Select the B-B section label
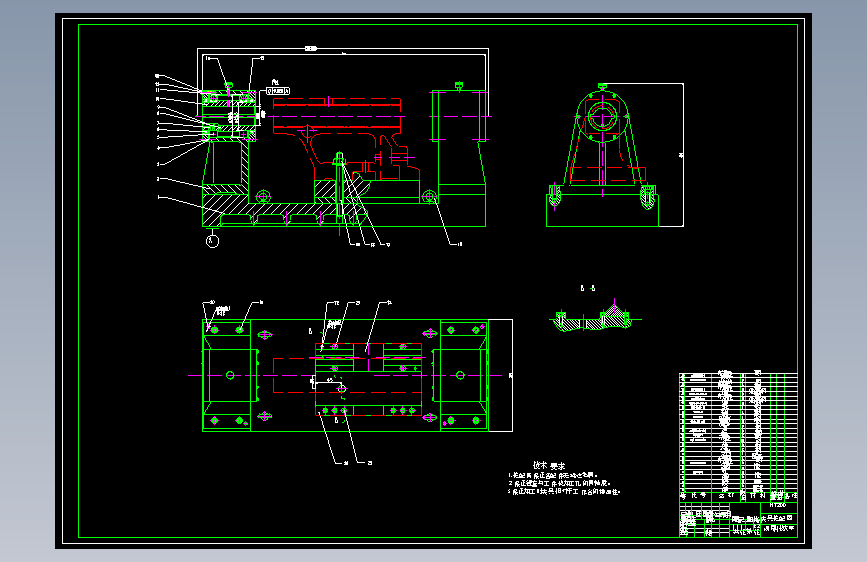The image size is (867, 562). click(x=588, y=288)
